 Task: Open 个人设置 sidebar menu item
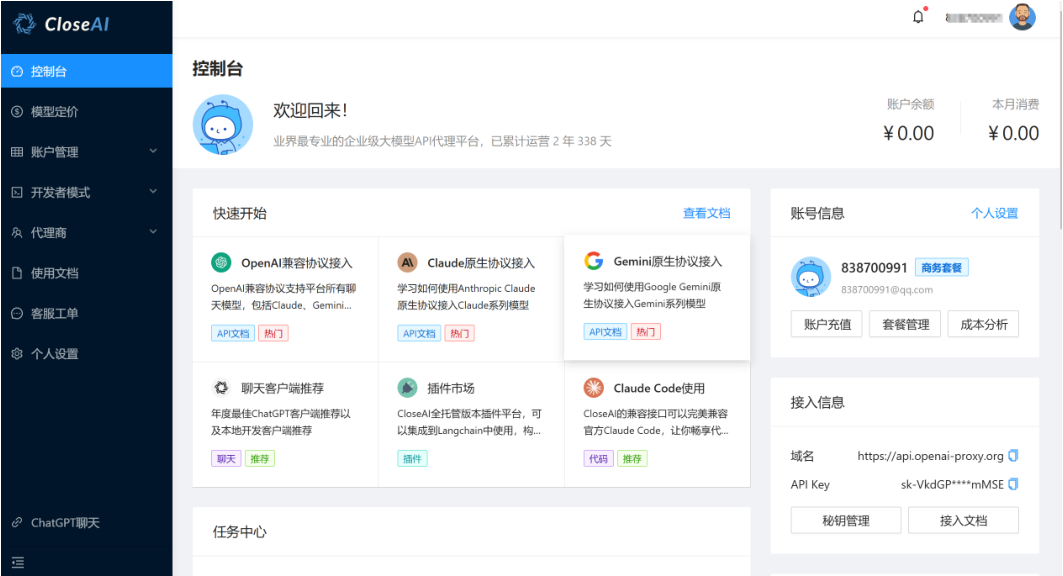[x=87, y=354]
